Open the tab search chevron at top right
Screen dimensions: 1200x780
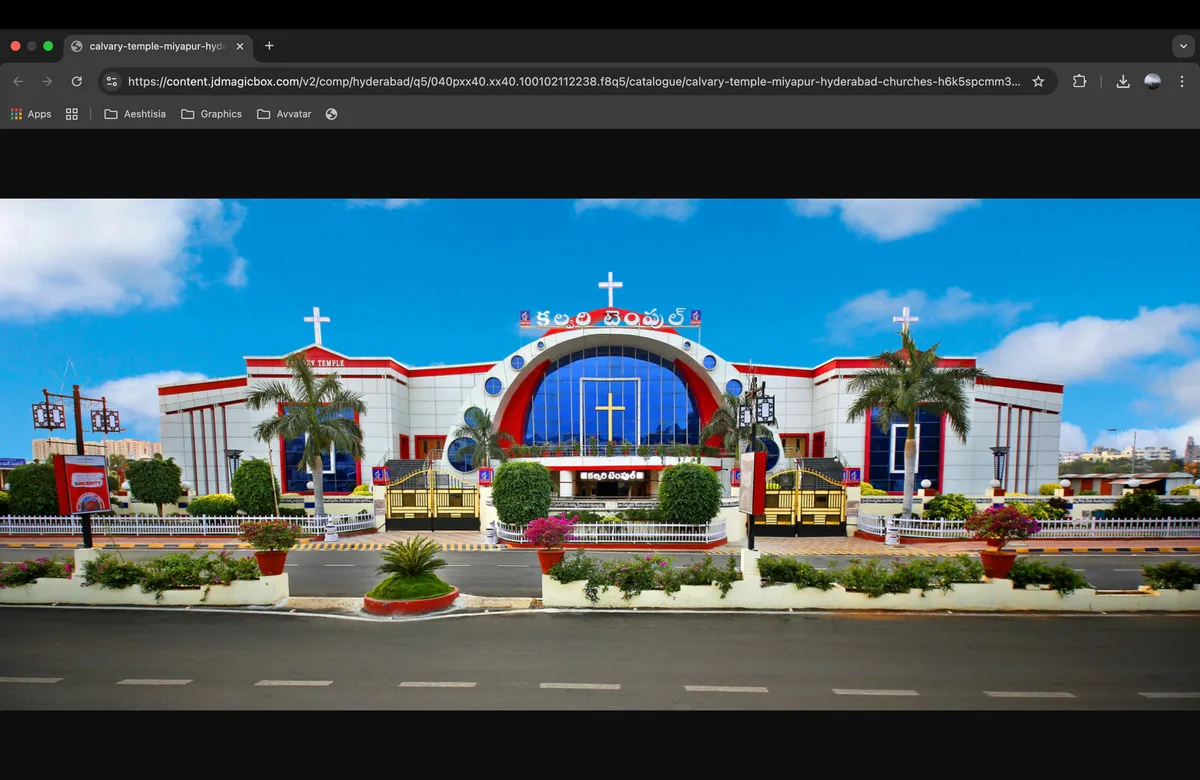1184,45
